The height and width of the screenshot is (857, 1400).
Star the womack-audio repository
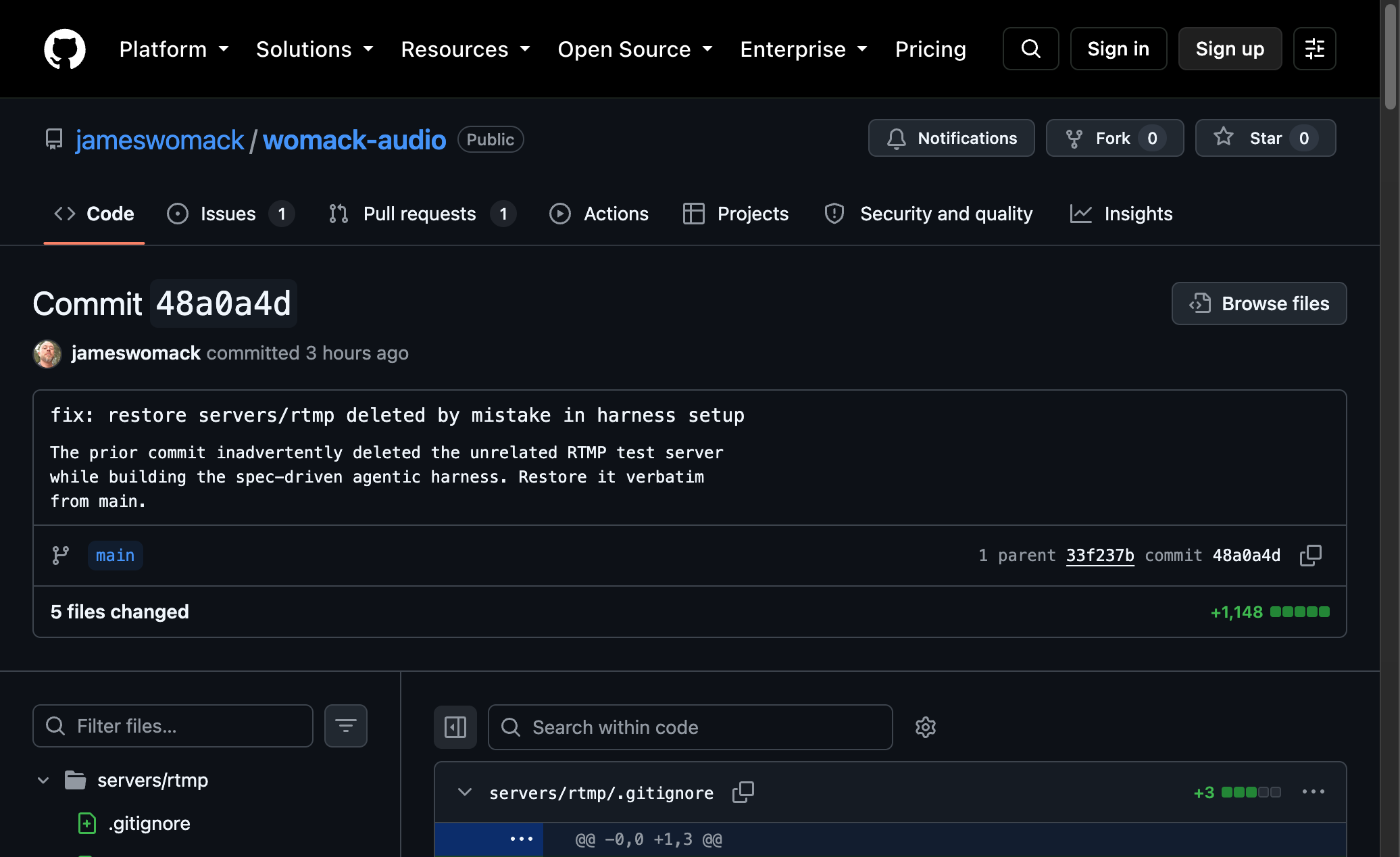coord(1266,138)
